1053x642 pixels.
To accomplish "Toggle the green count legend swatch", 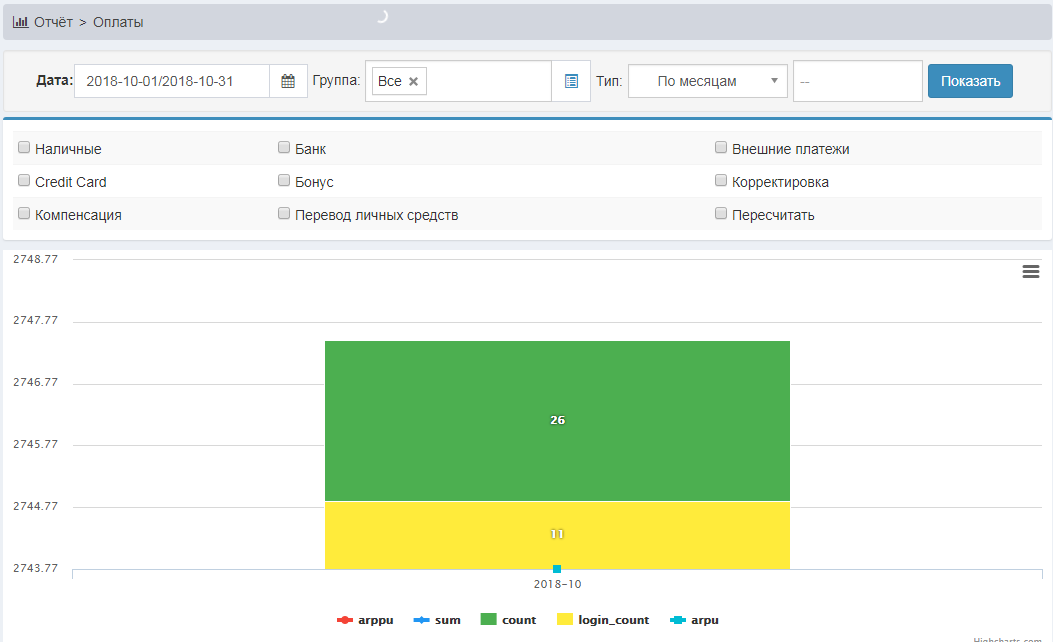I will click(489, 621).
